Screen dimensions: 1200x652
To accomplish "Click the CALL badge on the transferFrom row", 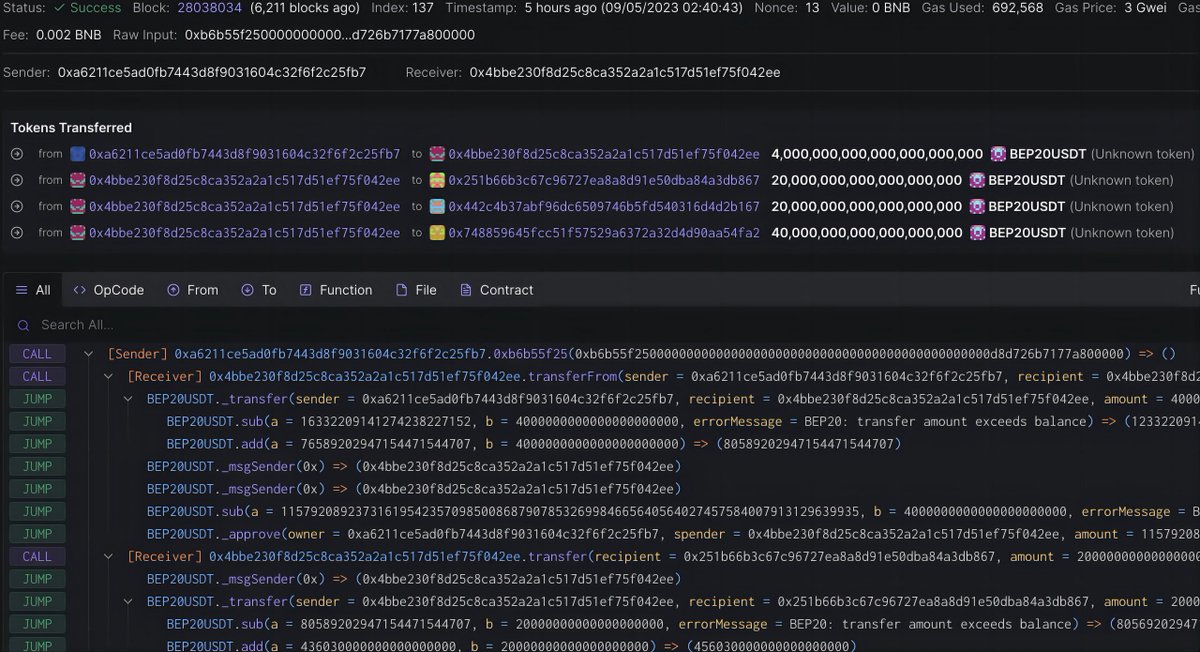I will tap(37, 377).
